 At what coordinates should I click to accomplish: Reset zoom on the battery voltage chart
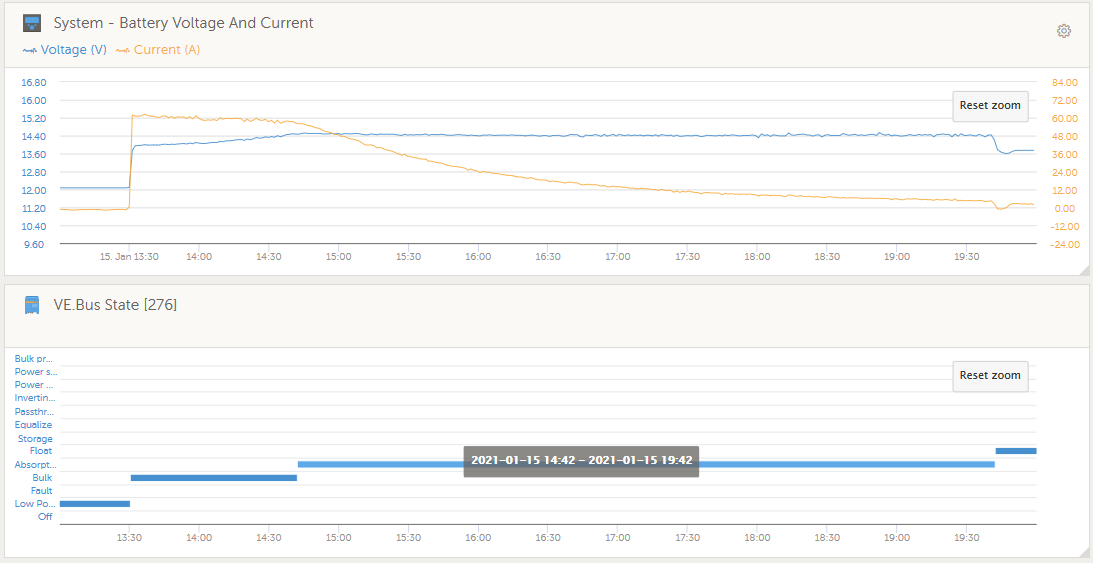(x=990, y=106)
